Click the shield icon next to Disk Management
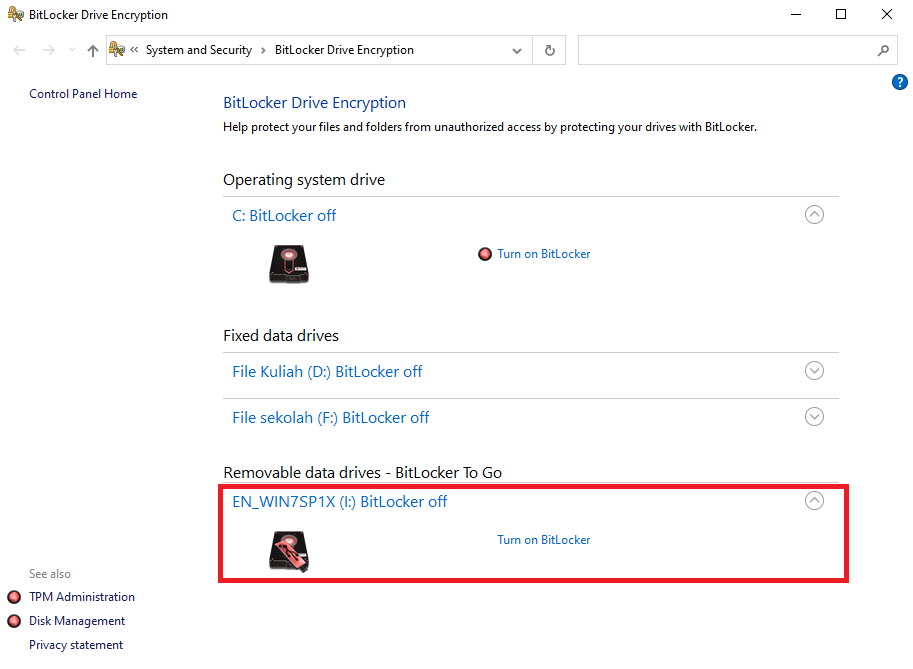 14,621
